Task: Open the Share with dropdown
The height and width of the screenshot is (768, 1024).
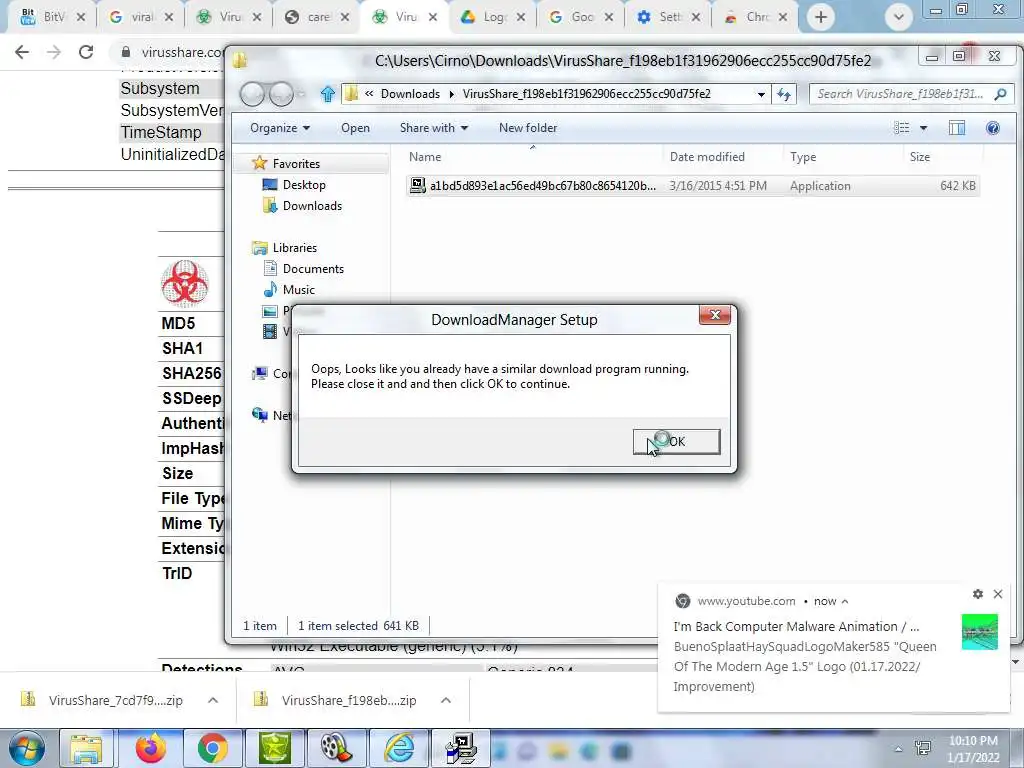Action: pyautogui.click(x=434, y=128)
